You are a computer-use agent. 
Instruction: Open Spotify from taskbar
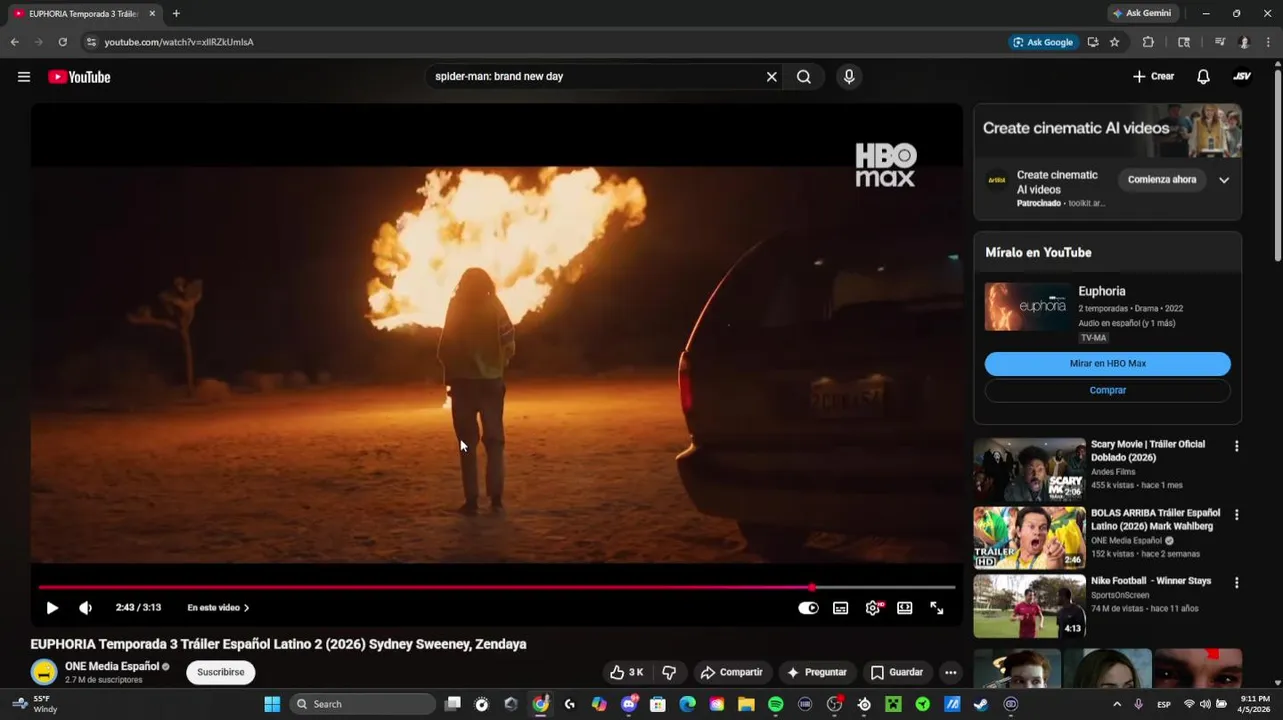[x=775, y=704]
